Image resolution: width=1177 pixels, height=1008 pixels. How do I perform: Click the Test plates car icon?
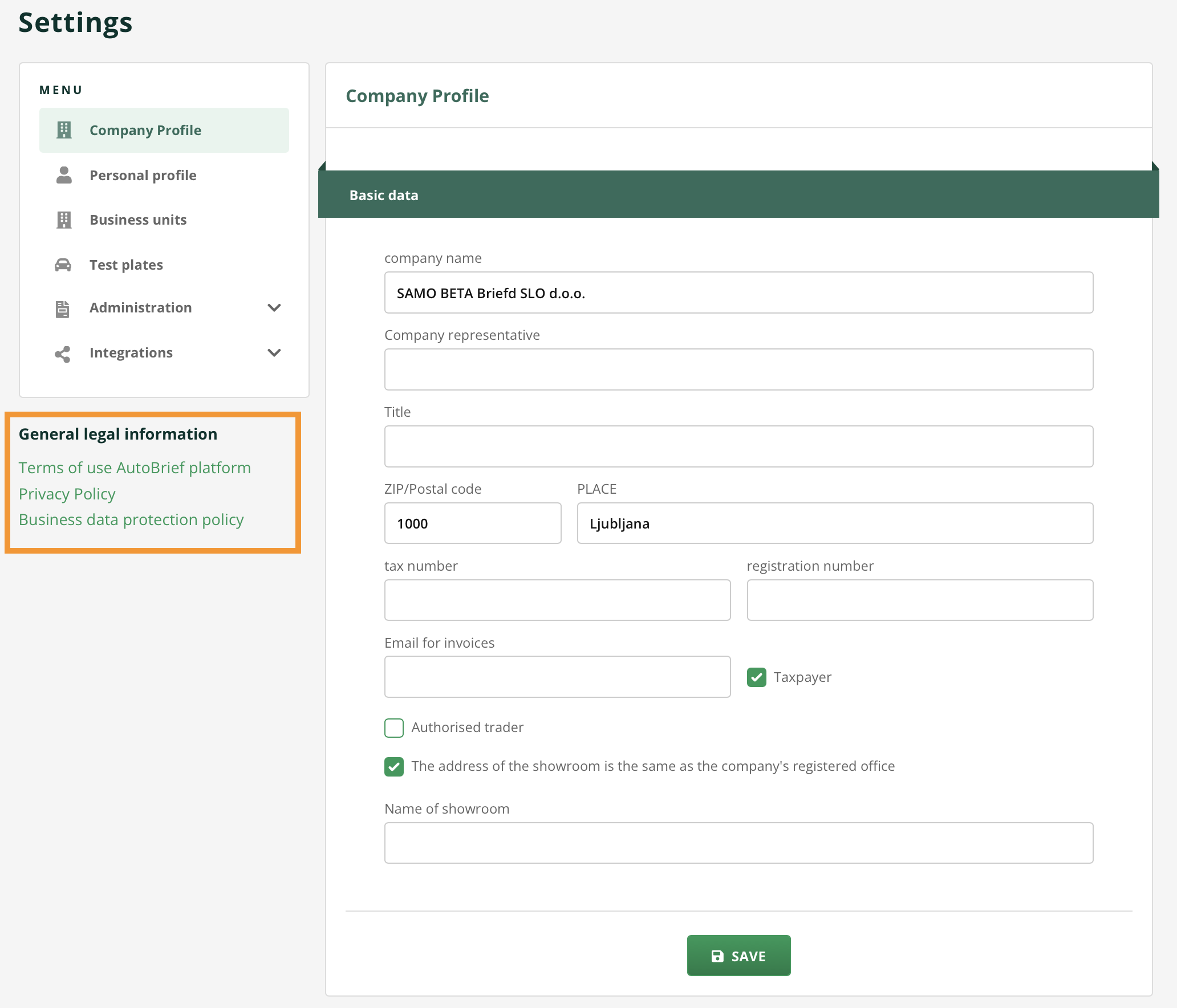(63, 265)
